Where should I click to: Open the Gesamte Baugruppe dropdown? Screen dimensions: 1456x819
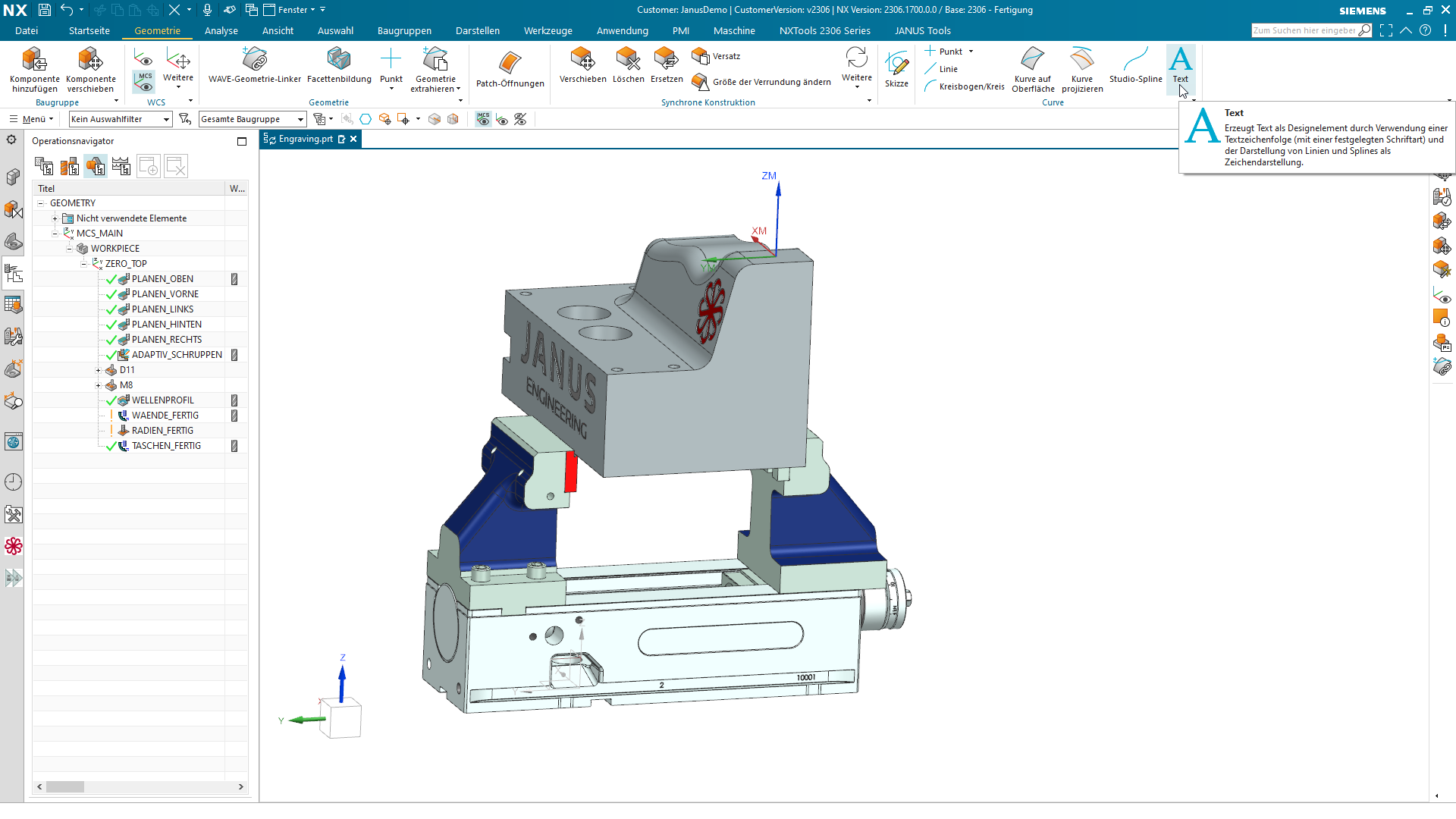[253, 119]
